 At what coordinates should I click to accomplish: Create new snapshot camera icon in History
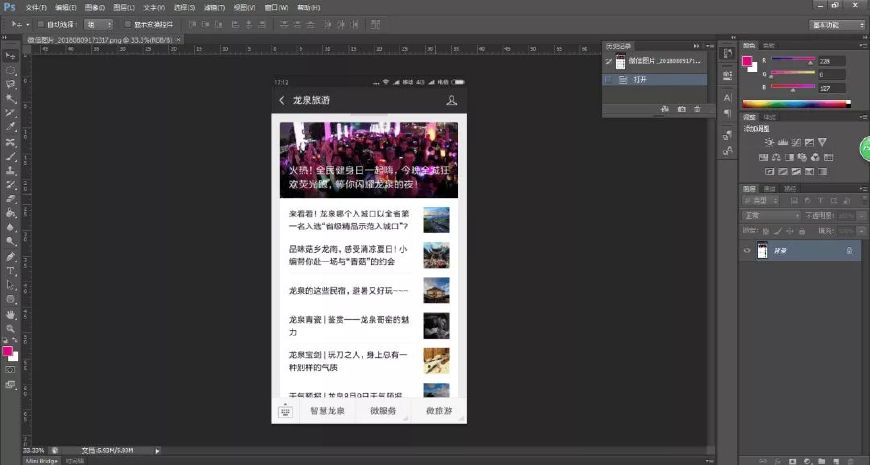(x=681, y=109)
